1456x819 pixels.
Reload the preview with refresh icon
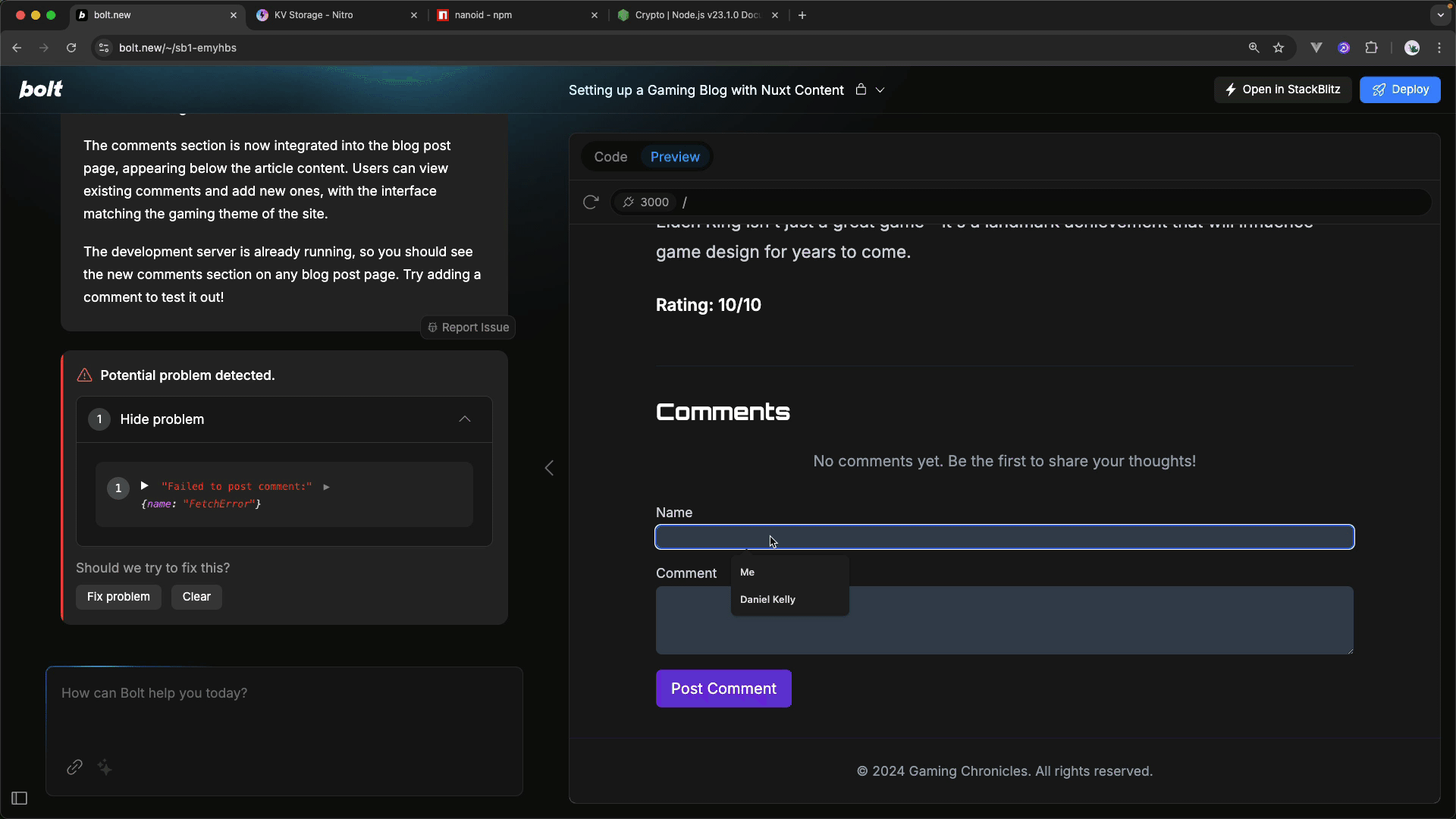pyautogui.click(x=591, y=202)
